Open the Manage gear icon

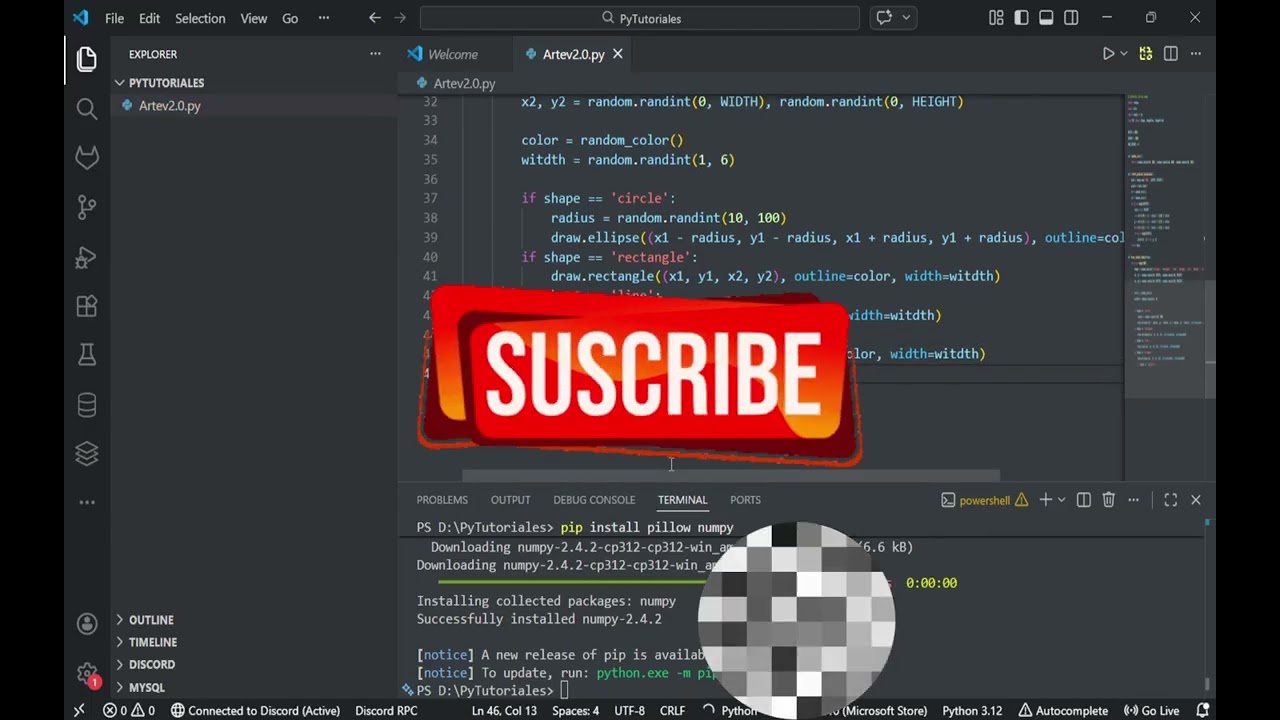tap(87, 674)
